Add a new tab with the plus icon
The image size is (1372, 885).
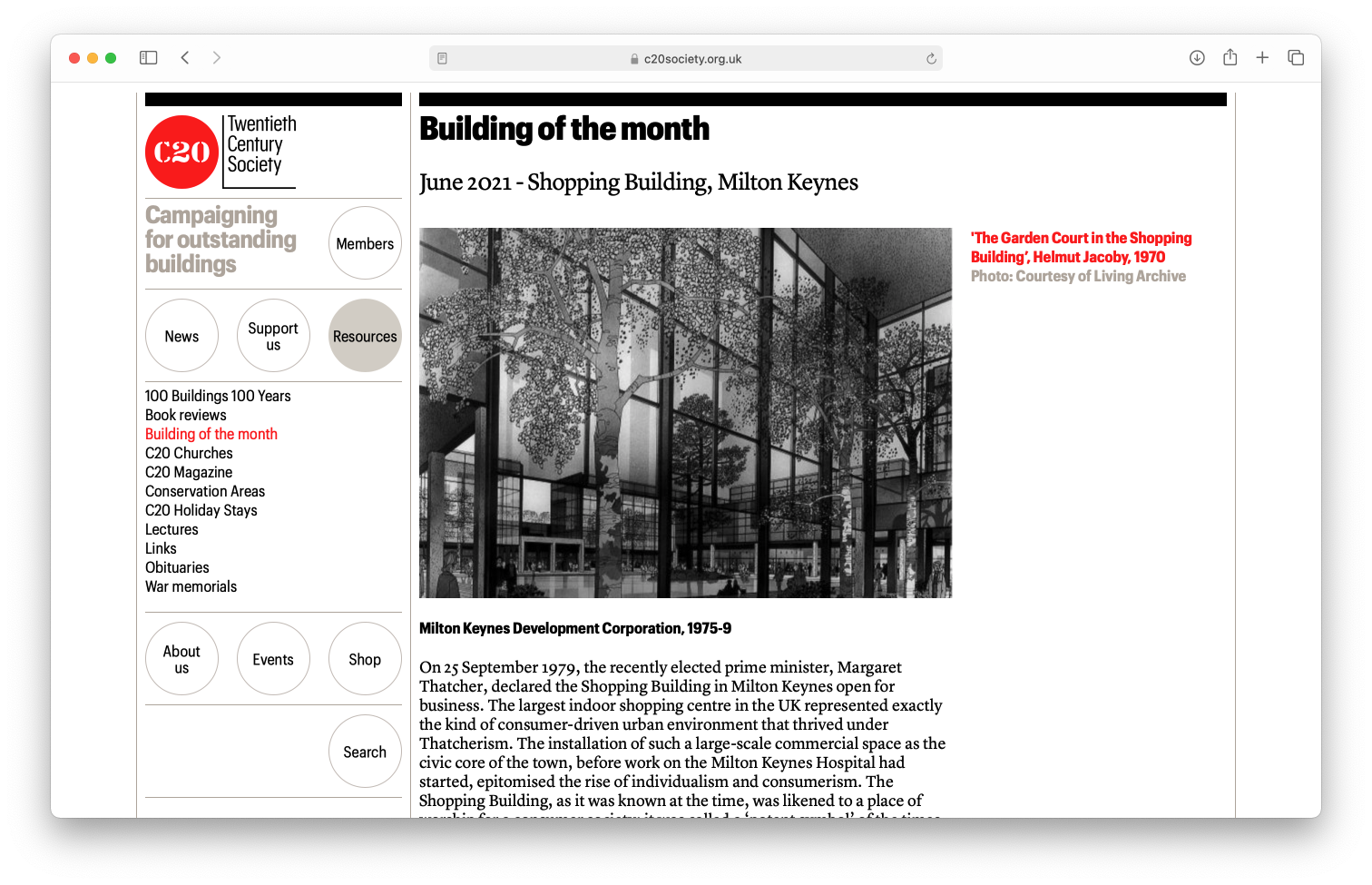[1262, 58]
